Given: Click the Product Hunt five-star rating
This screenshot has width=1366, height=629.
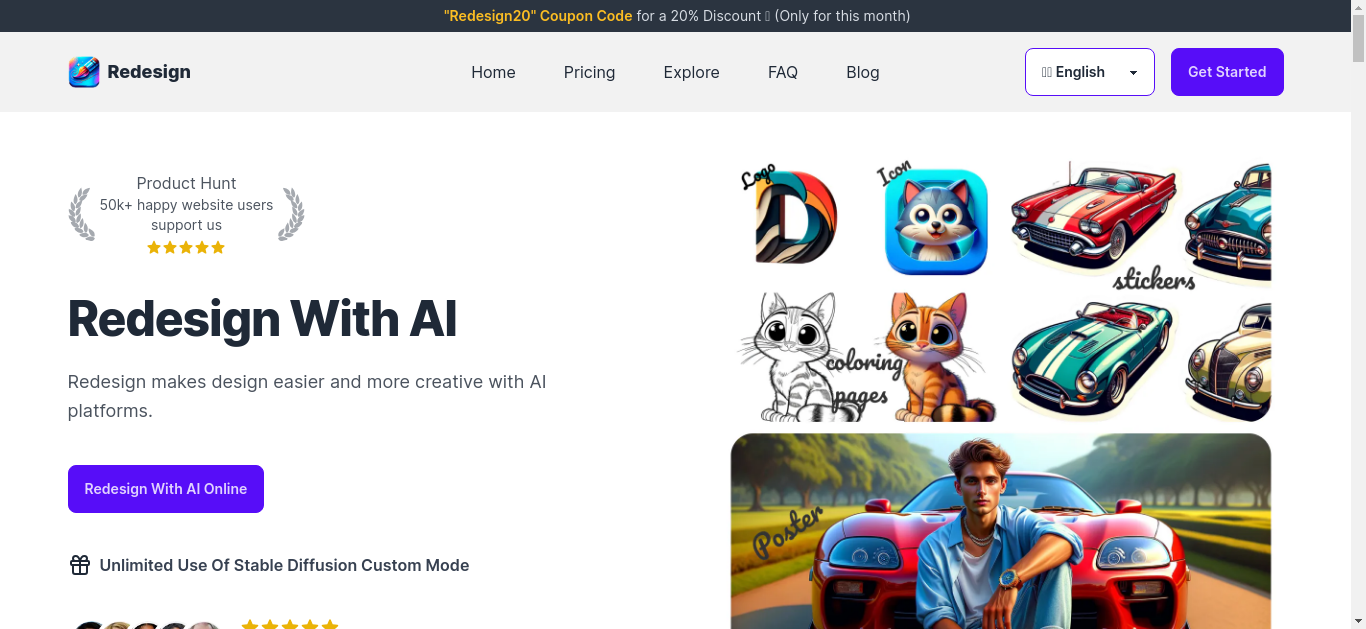Looking at the screenshot, I should pyautogui.click(x=186, y=247).
